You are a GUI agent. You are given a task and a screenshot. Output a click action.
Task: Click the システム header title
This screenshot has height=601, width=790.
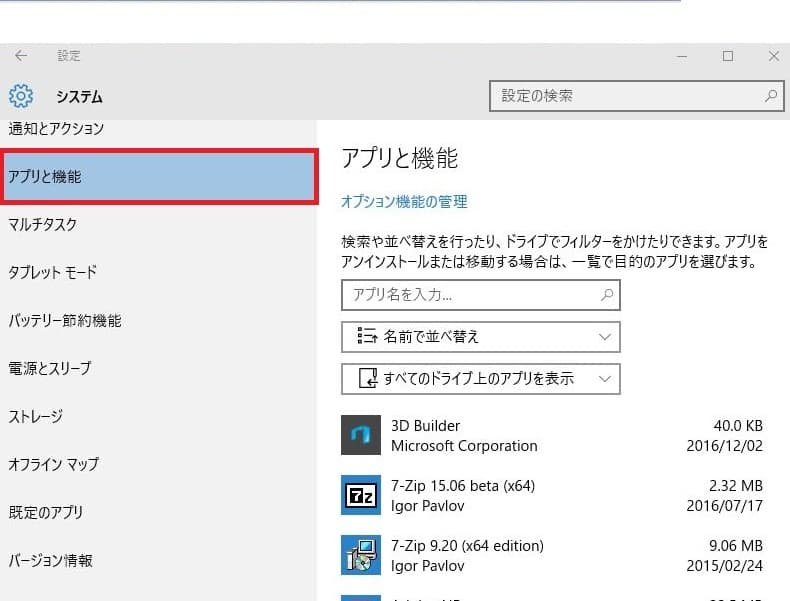tap(79, 96)
